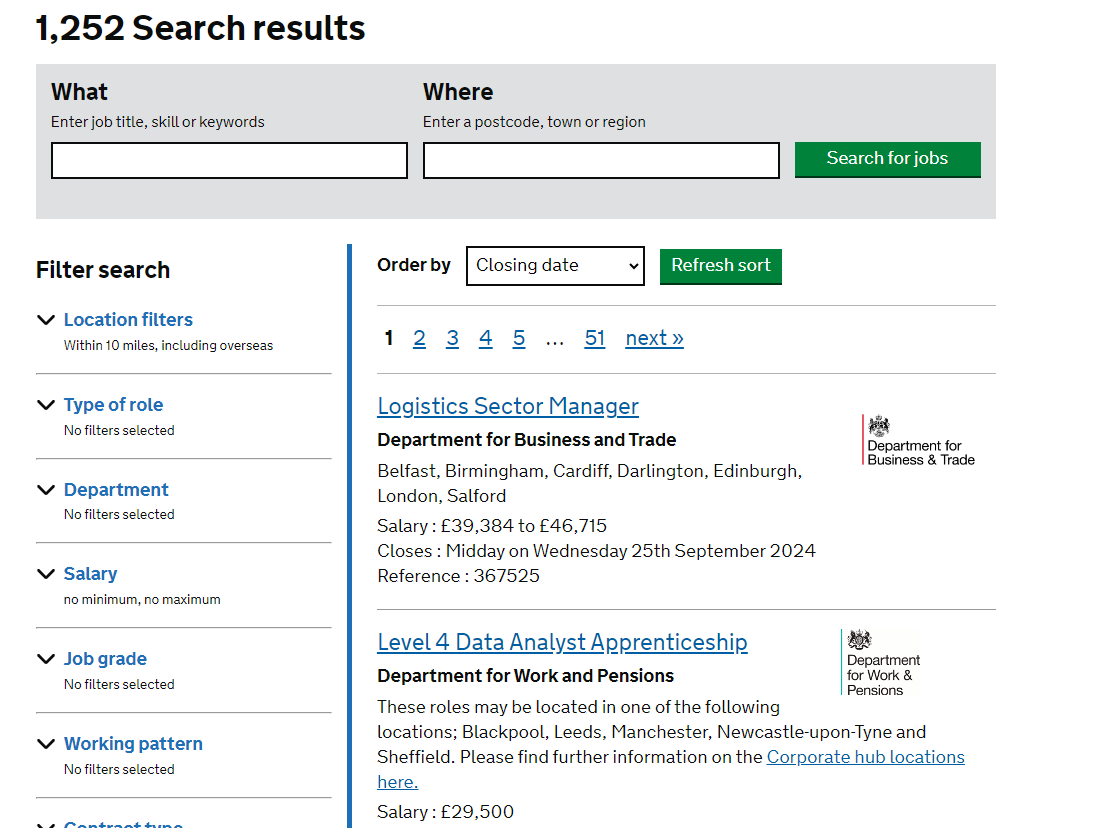Click the chevron icon beside Working pattern
Viewport: 1103px width, 828px height.
click(x=46, y=744)
